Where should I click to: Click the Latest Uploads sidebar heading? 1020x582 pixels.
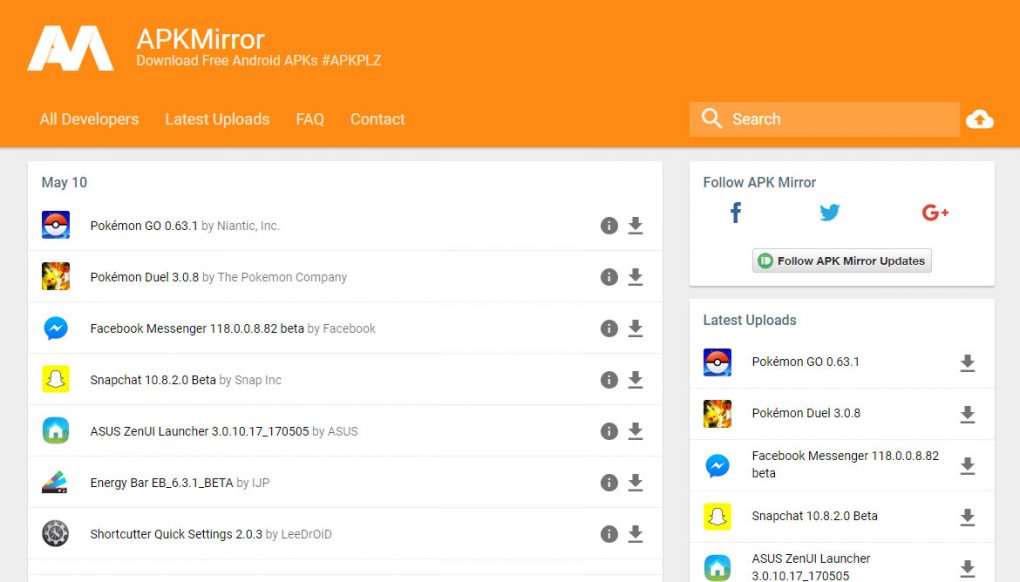tap(749, 320)
